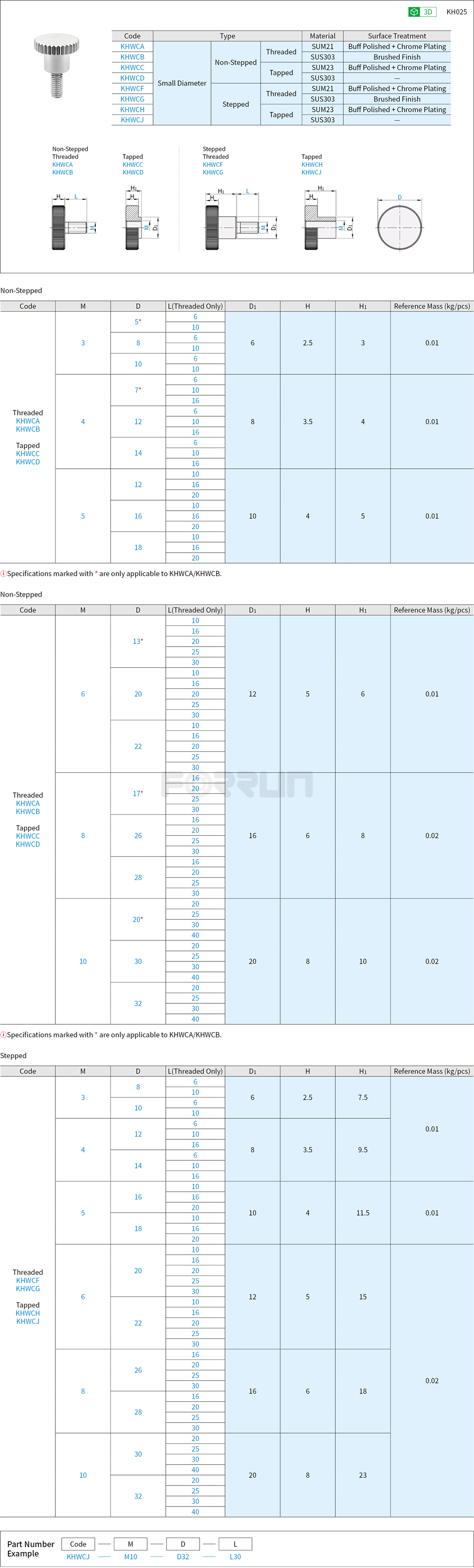
Task: Open KHWCG in the top code table
Action: pyautogui.click(x=132, y=99)
